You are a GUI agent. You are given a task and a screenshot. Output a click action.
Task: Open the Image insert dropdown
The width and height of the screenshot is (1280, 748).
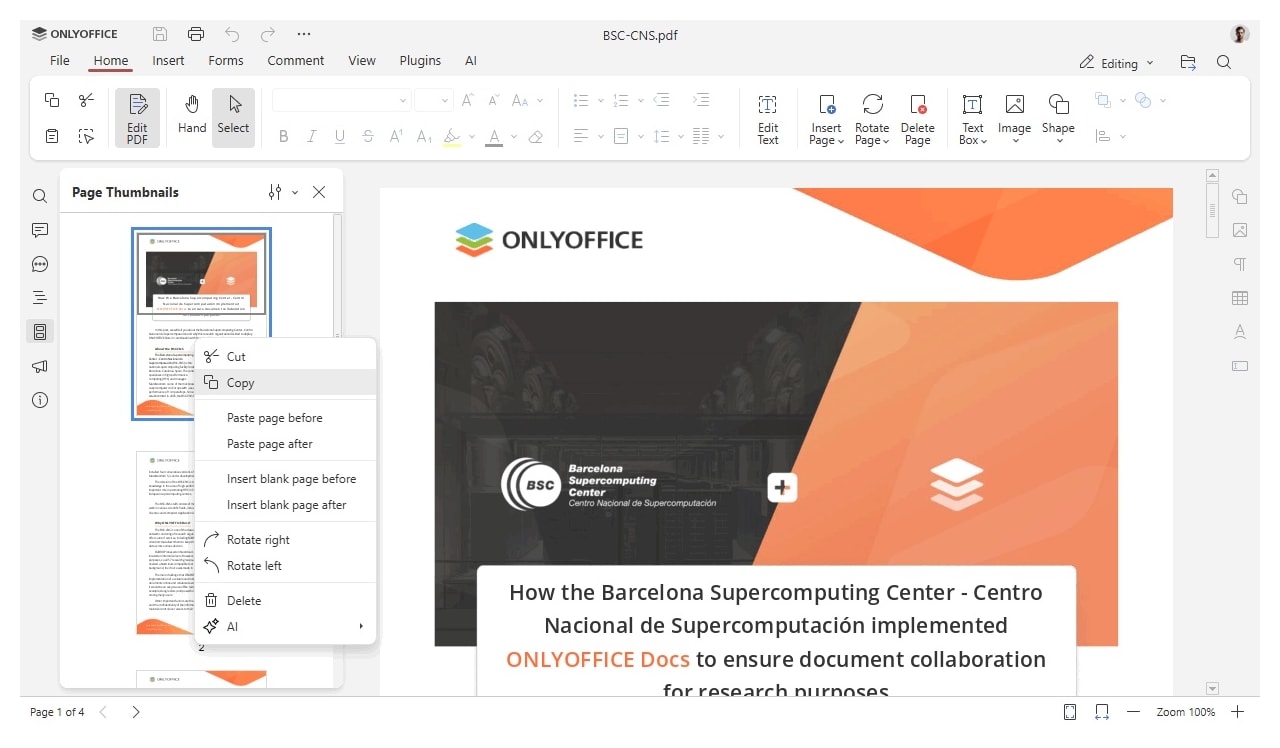1014,118
